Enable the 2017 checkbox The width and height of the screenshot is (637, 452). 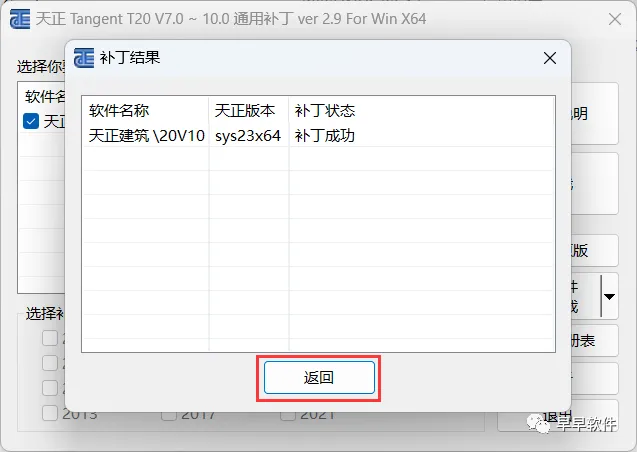(169, 415)
